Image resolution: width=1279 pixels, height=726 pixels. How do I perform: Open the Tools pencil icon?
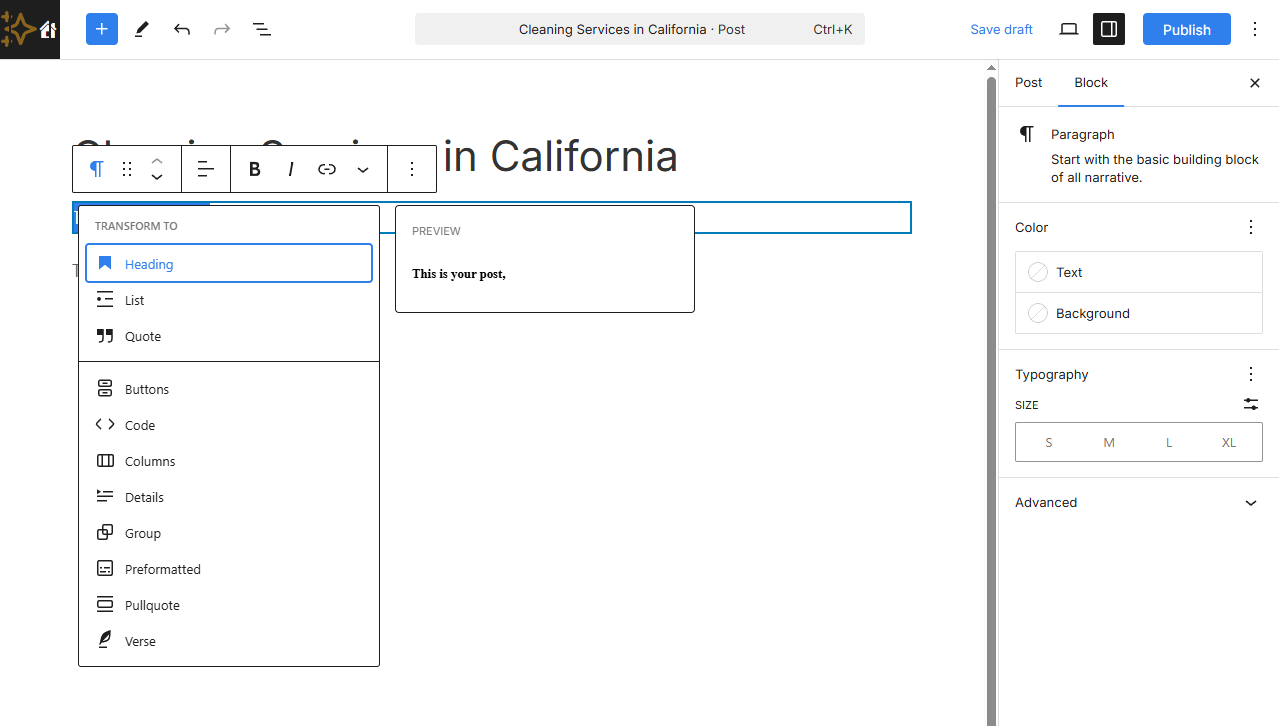point(142,29)
